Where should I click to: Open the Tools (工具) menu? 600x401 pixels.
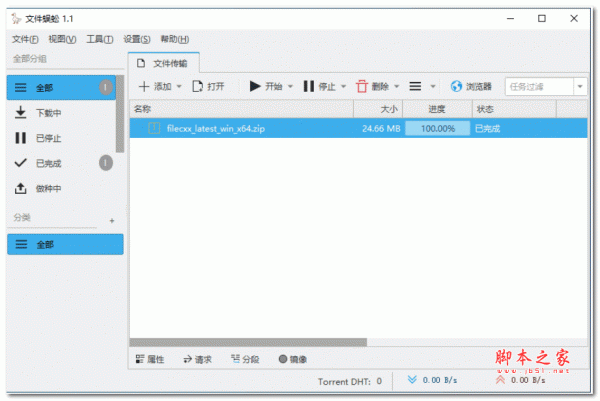pos(99,39)
